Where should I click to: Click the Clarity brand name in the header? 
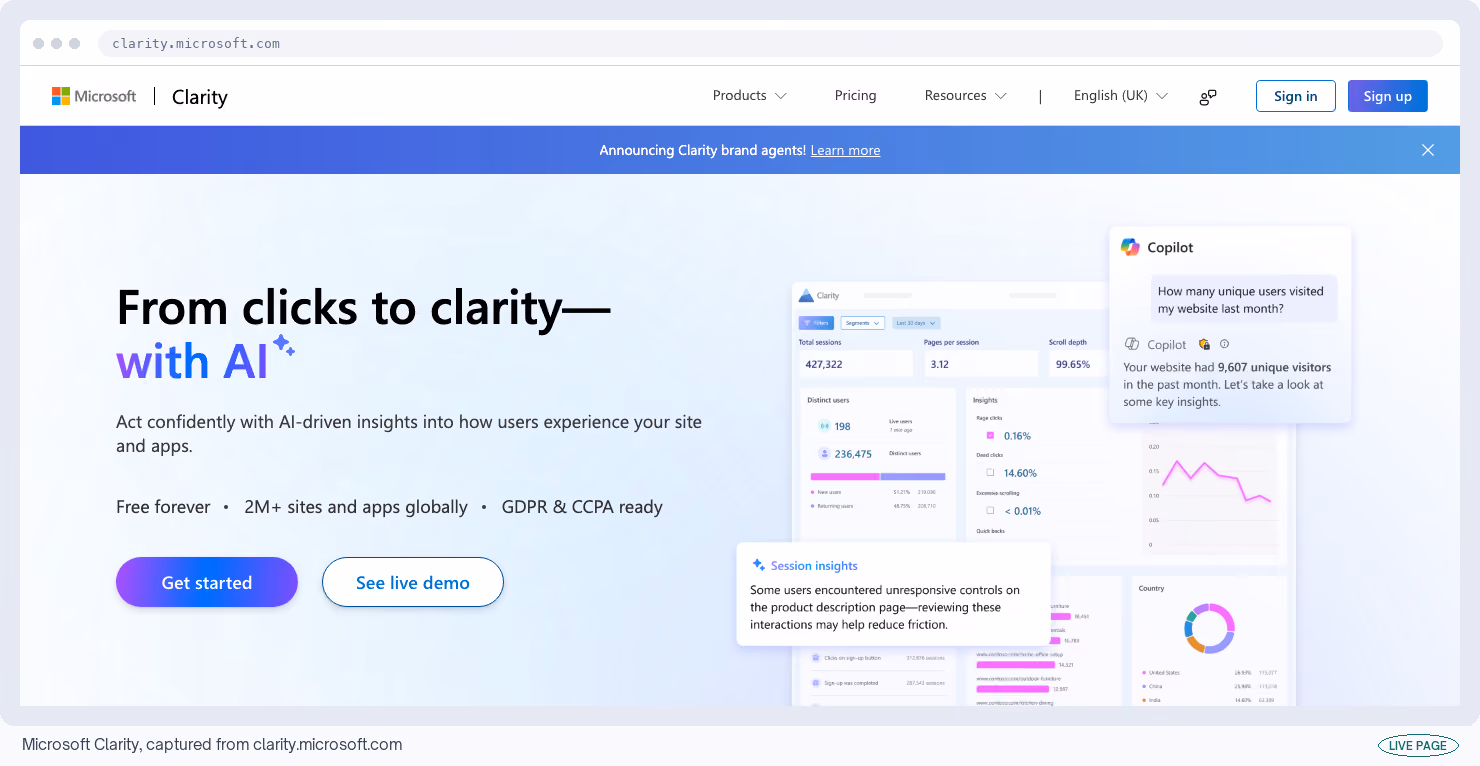click(x=200, y=97)
